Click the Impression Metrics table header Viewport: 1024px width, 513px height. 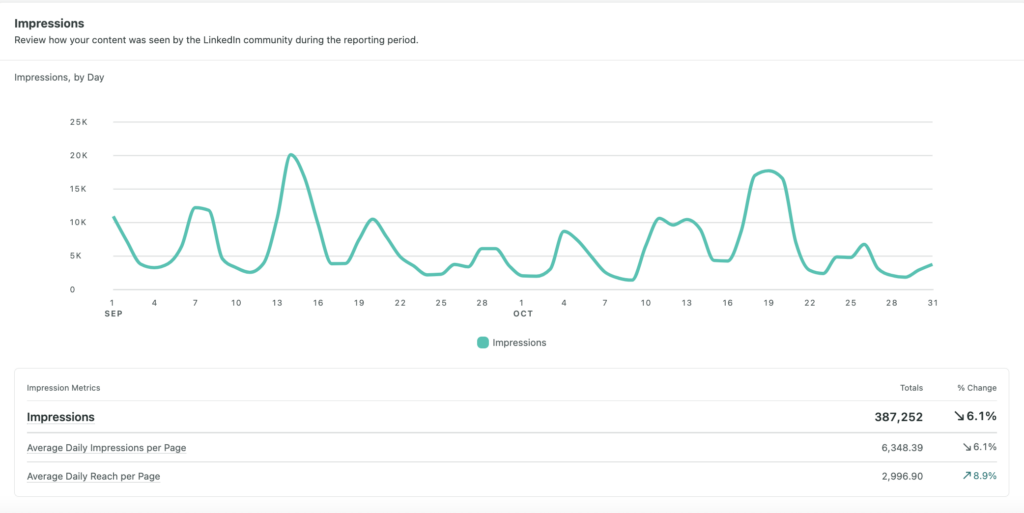pyautogui.click(x=63, y=388)
